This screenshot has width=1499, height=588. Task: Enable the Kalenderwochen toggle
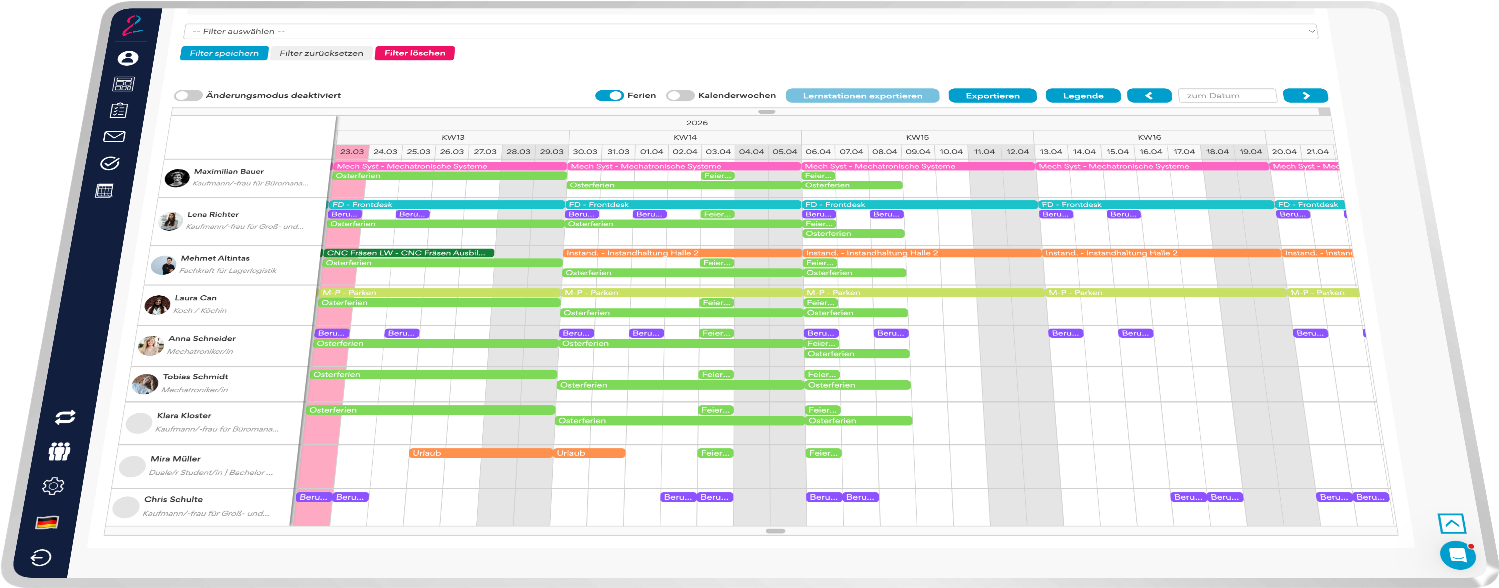tap(680, 96)
